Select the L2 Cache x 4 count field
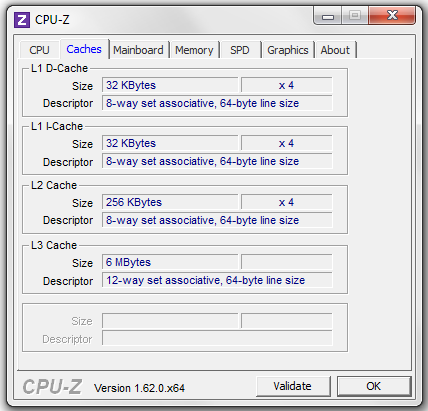 pos(287,202)
